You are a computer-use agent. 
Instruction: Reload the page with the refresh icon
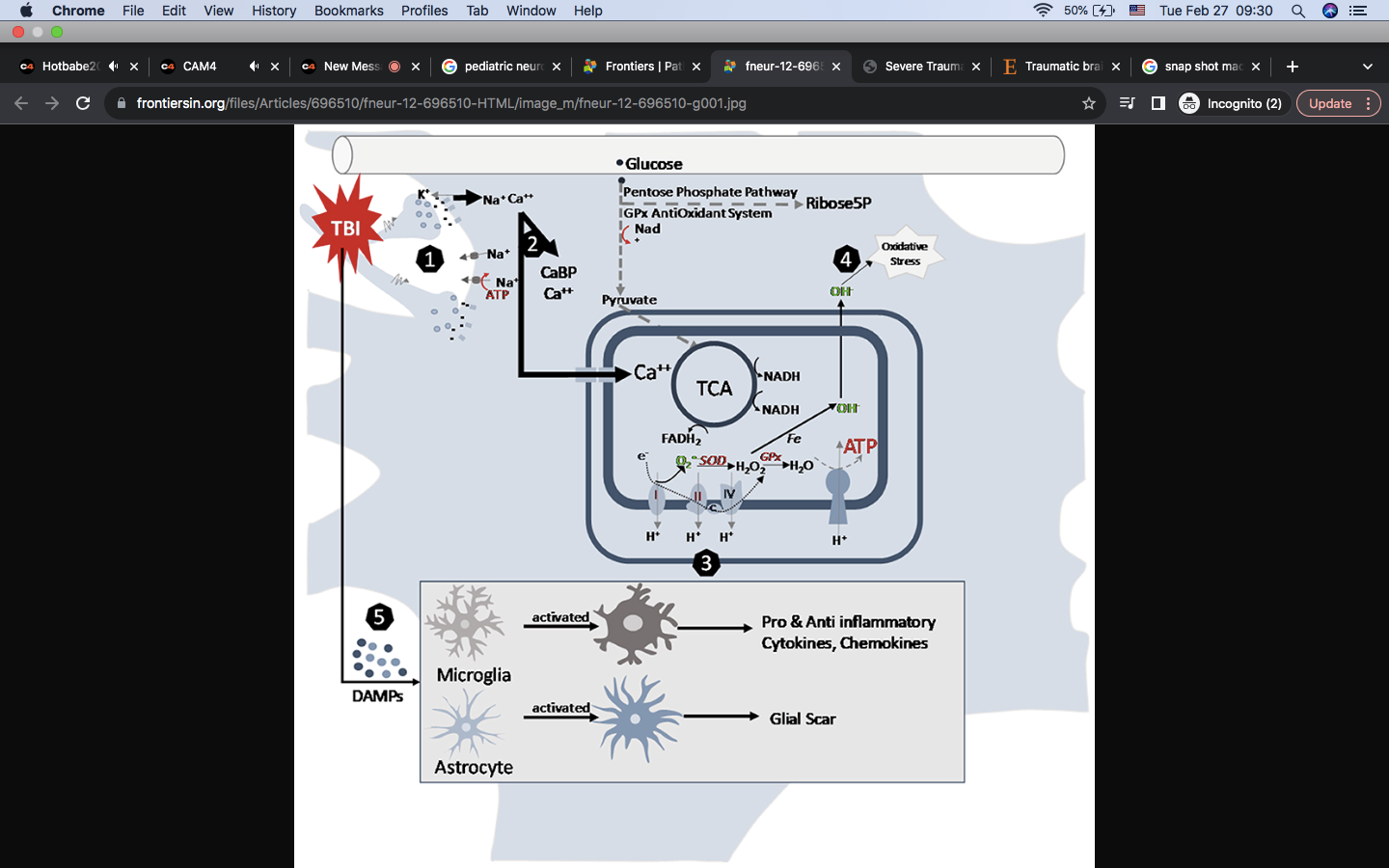click(x=83, y=103)
